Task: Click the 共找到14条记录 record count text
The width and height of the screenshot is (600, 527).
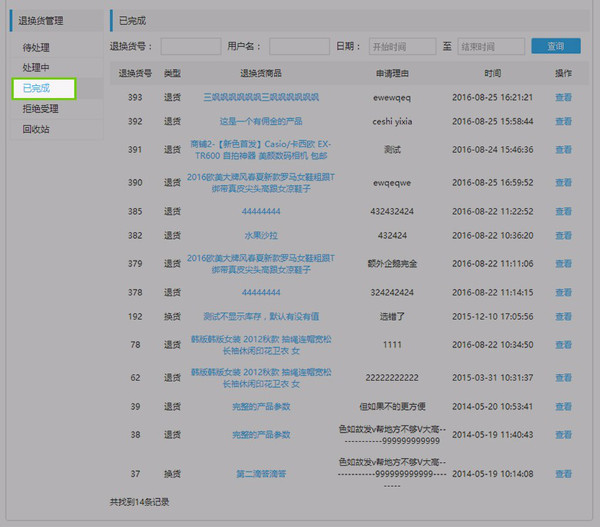Action: tap(139, 502)
